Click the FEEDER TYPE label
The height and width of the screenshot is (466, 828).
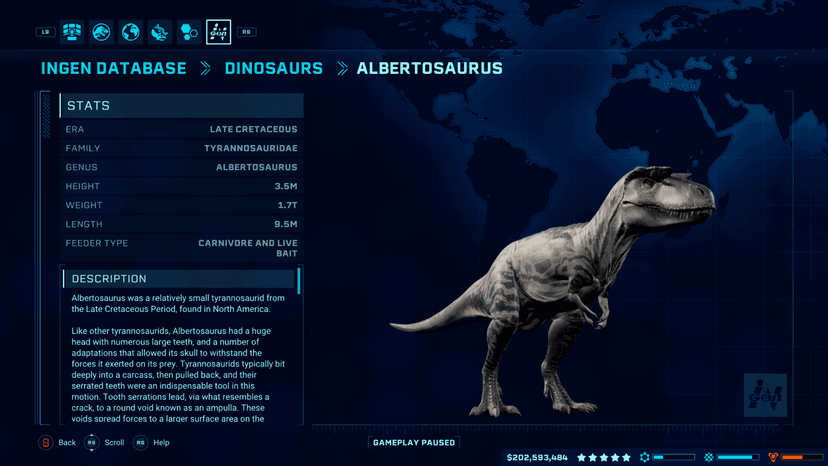tap(97, 244)
